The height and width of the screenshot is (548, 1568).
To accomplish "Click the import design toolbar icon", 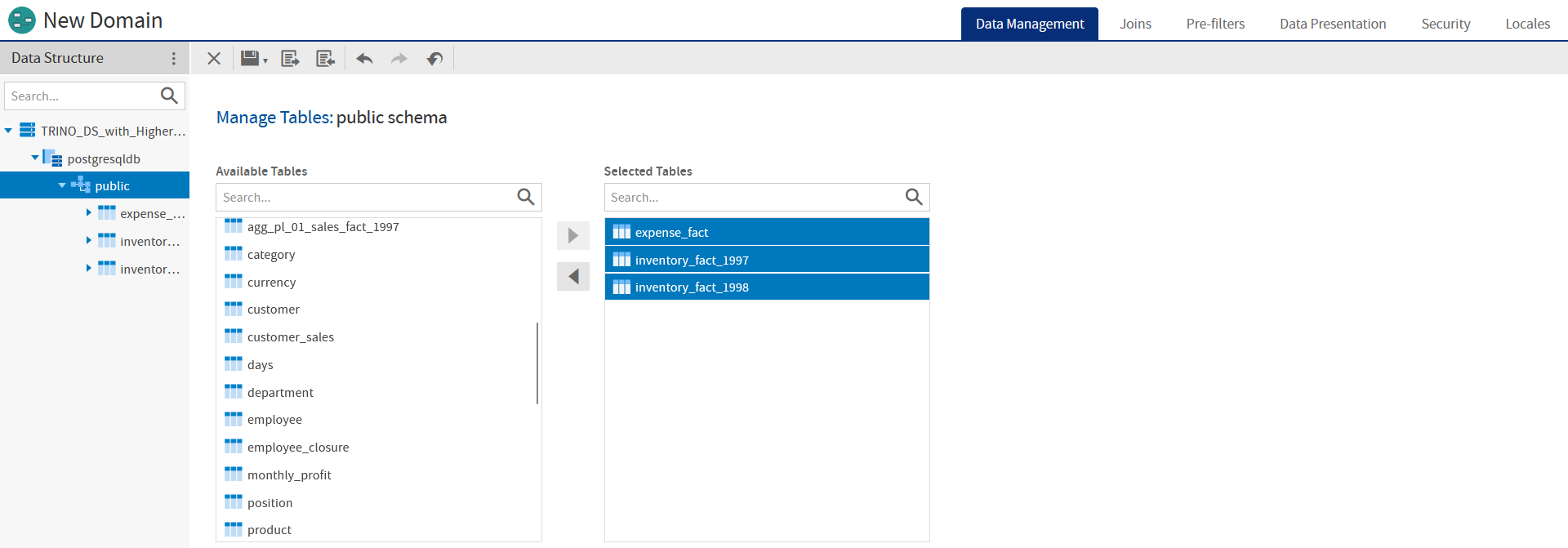I will pos(326,59).
